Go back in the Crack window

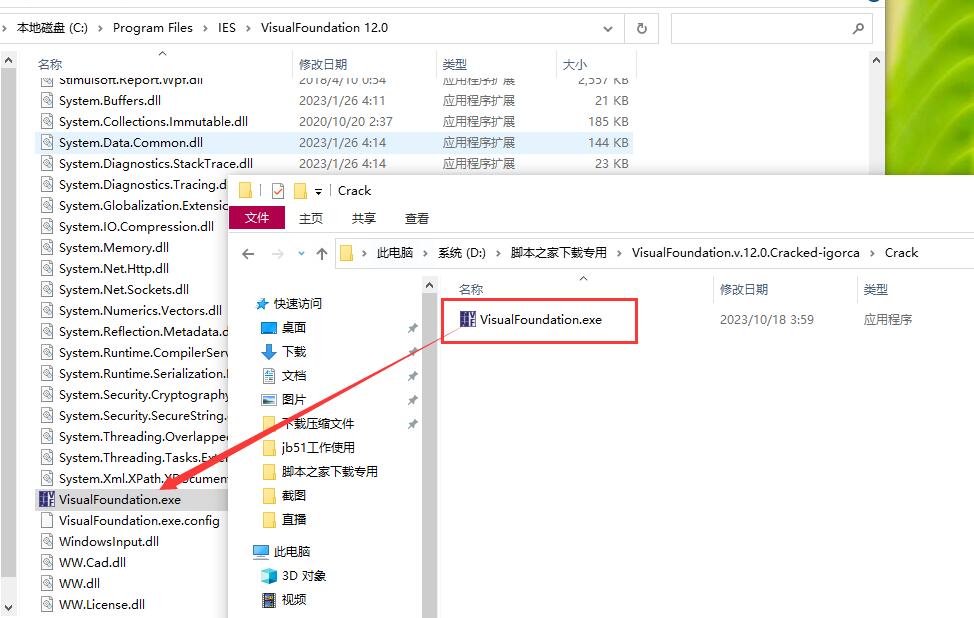[248, 253]
